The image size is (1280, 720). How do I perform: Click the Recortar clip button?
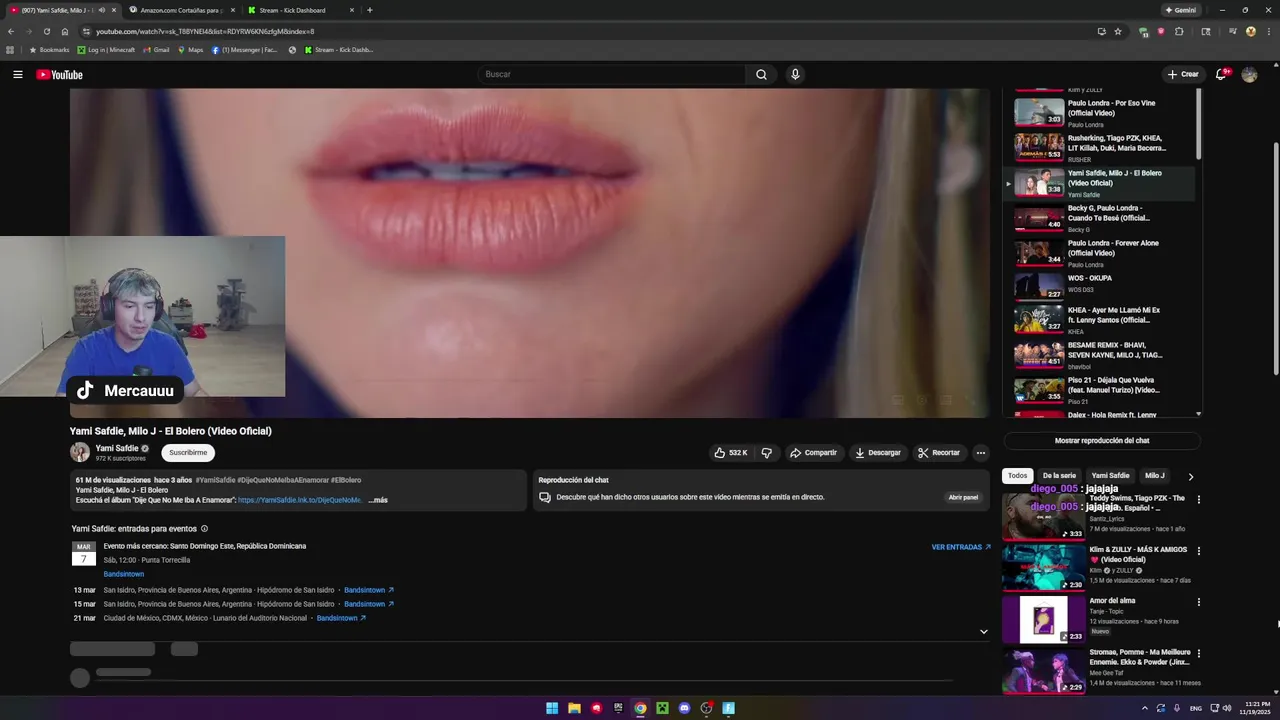pos(939,453)
